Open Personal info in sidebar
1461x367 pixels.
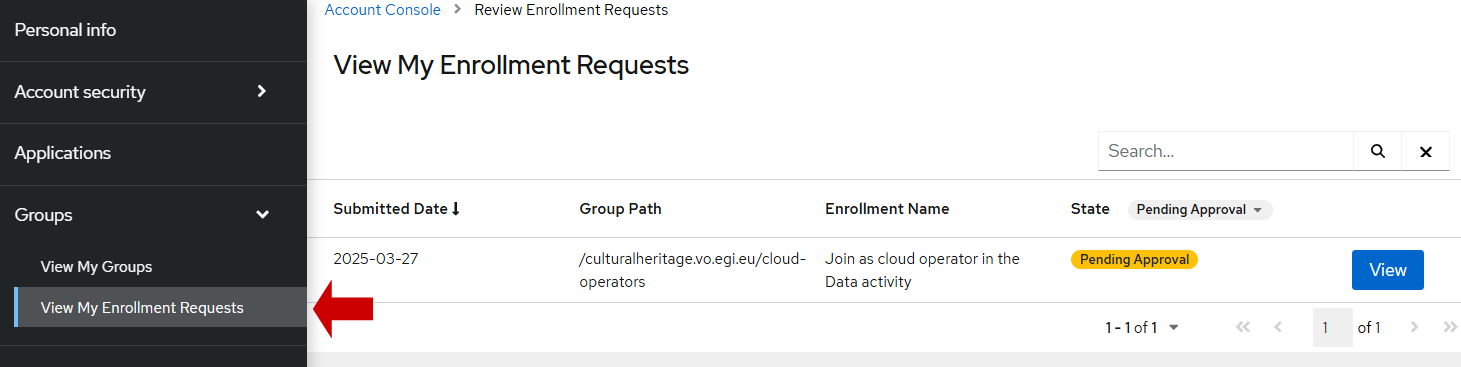tap(153, 30)
